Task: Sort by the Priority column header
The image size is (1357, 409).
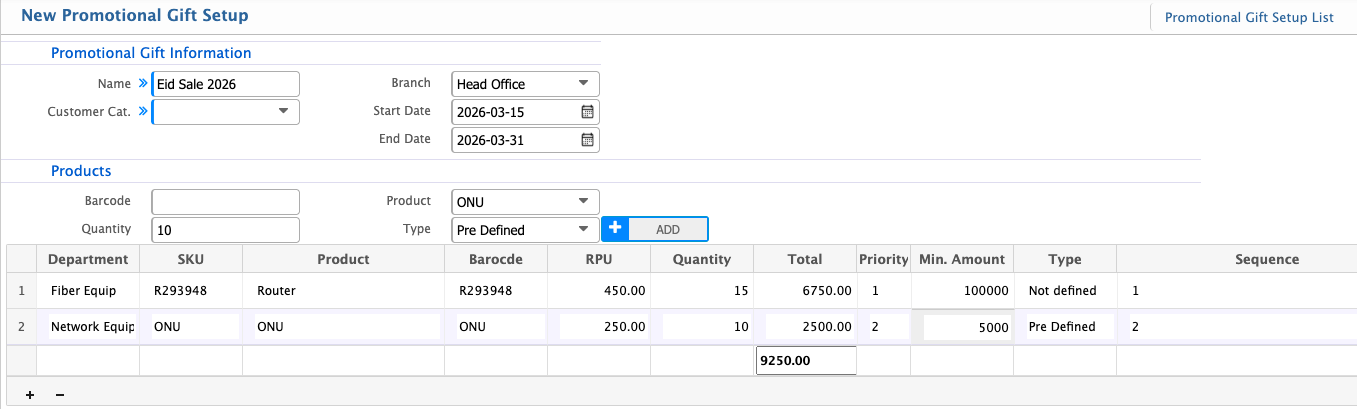Action: (883, 259)
